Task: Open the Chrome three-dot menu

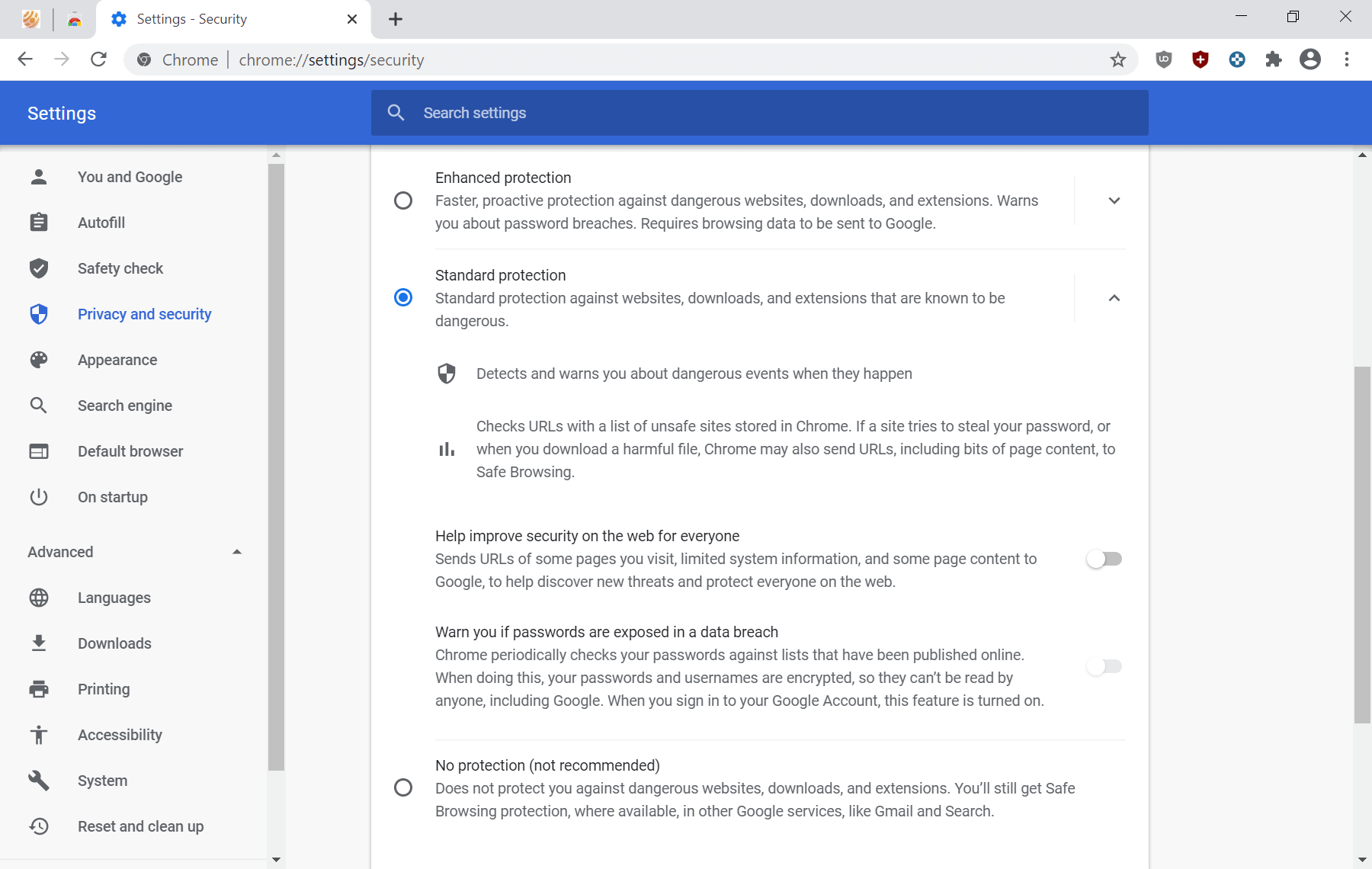Action: coord(1348,59)
